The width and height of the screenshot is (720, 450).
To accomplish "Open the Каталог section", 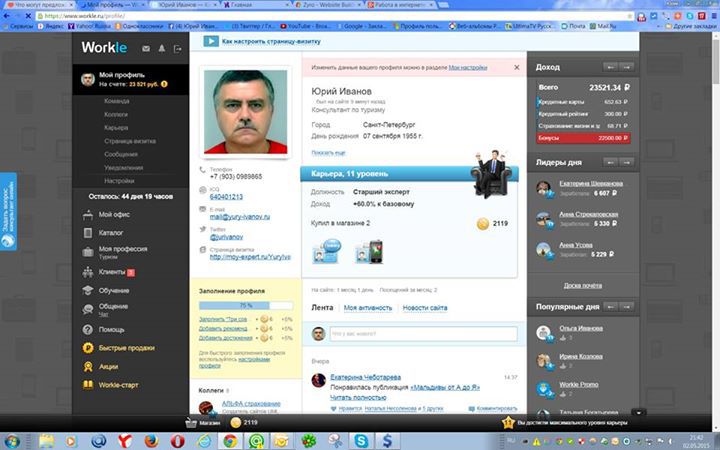I will click(111, 231).
